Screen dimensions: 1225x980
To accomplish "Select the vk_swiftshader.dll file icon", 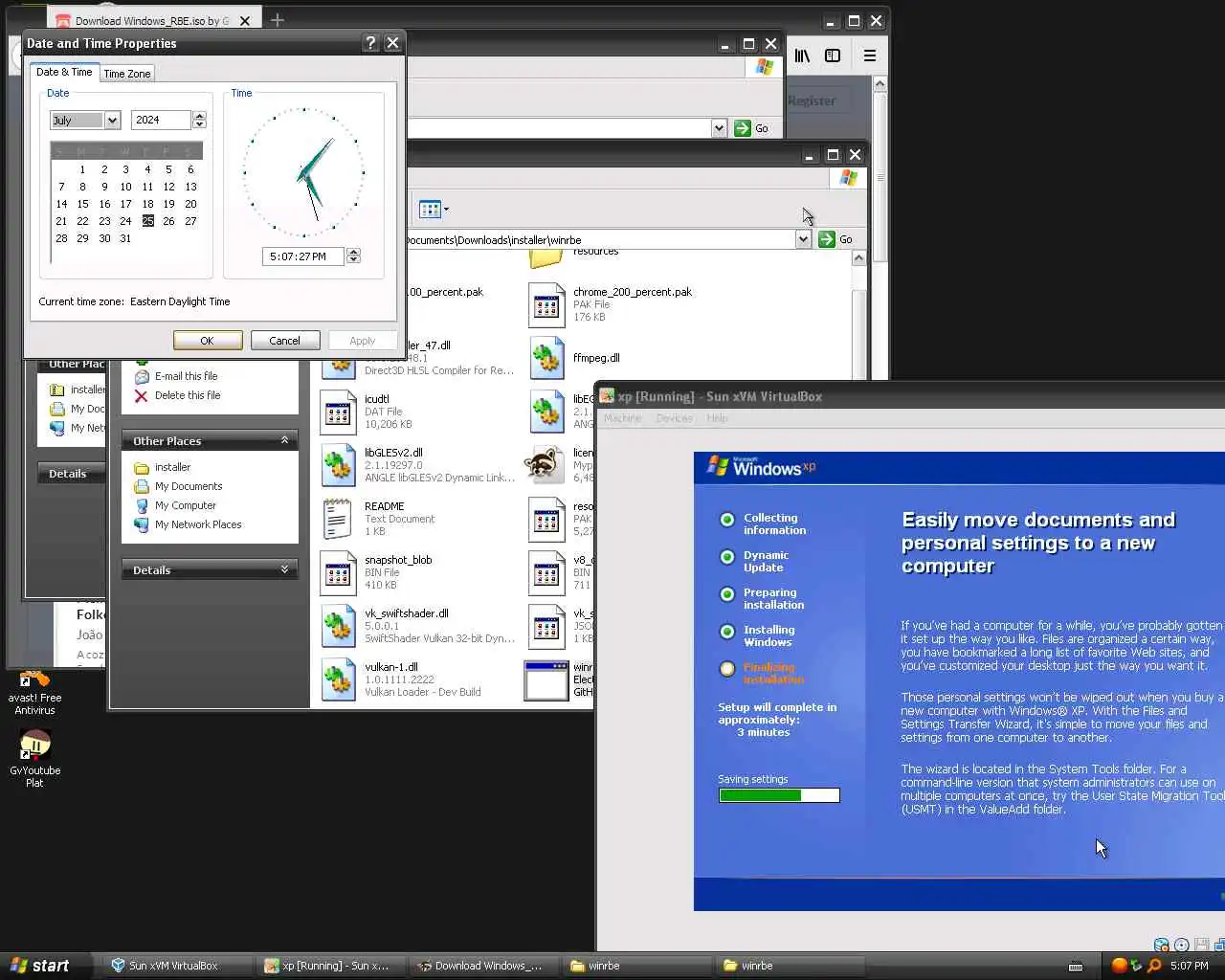I will point(338,627).
